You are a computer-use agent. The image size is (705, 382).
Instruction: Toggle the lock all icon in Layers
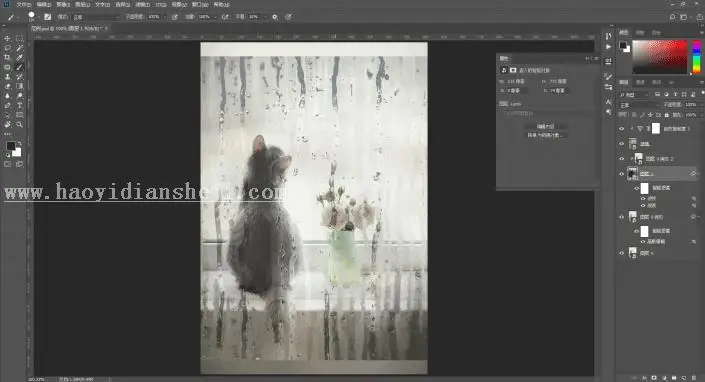tap(666, 115)
